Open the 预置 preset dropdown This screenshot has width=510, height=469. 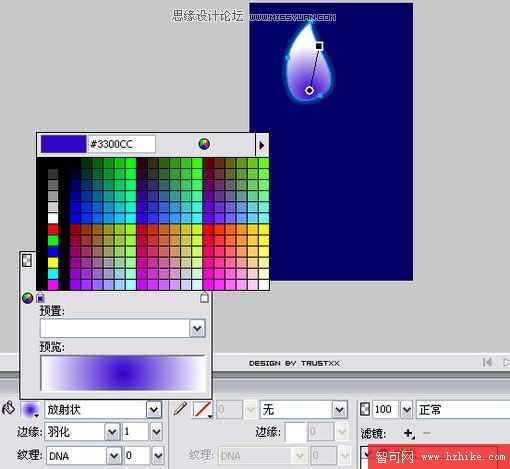click(197, 328)
